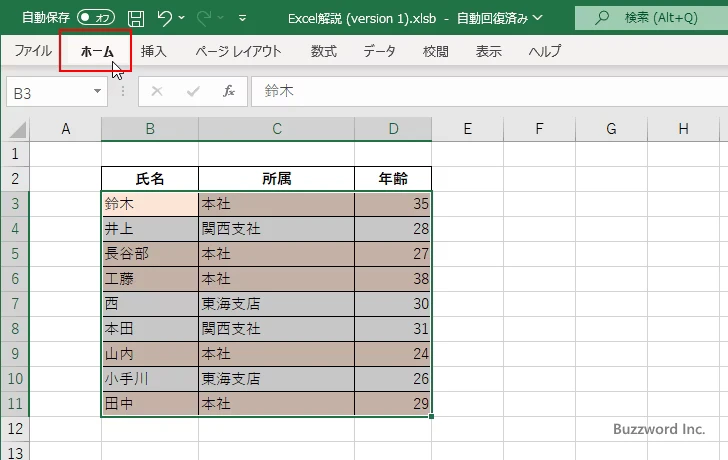Screen dimensions: 728x460
Task: Click the greyed Redo arrow icon
Action: coord(203,18)
